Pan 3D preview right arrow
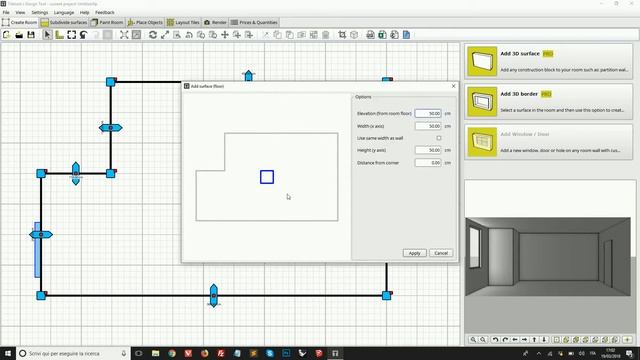This screenshot has width=640, height=360. point(524,340)
